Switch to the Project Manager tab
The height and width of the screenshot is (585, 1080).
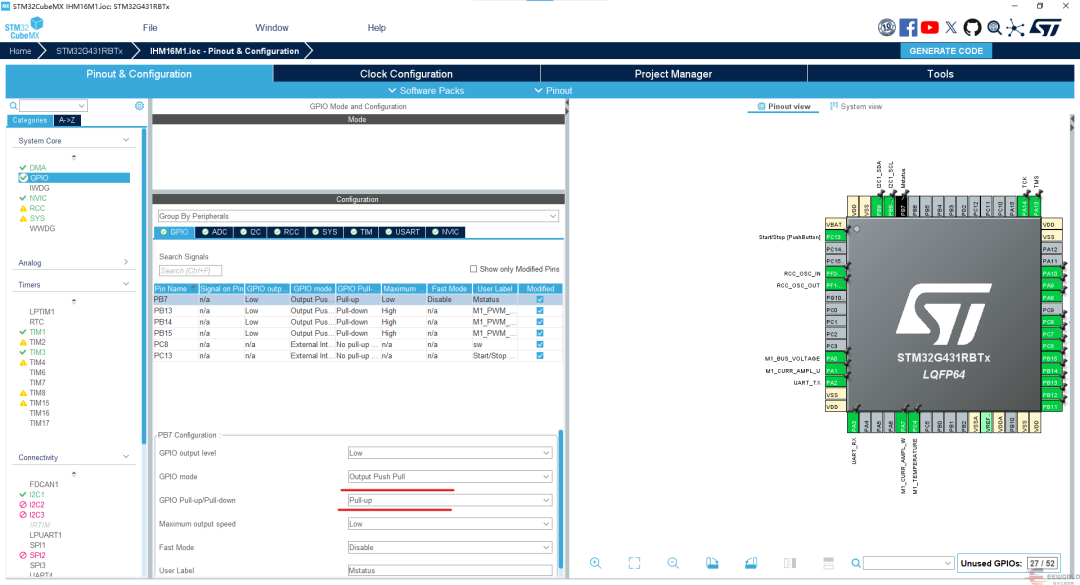[673, 74]
